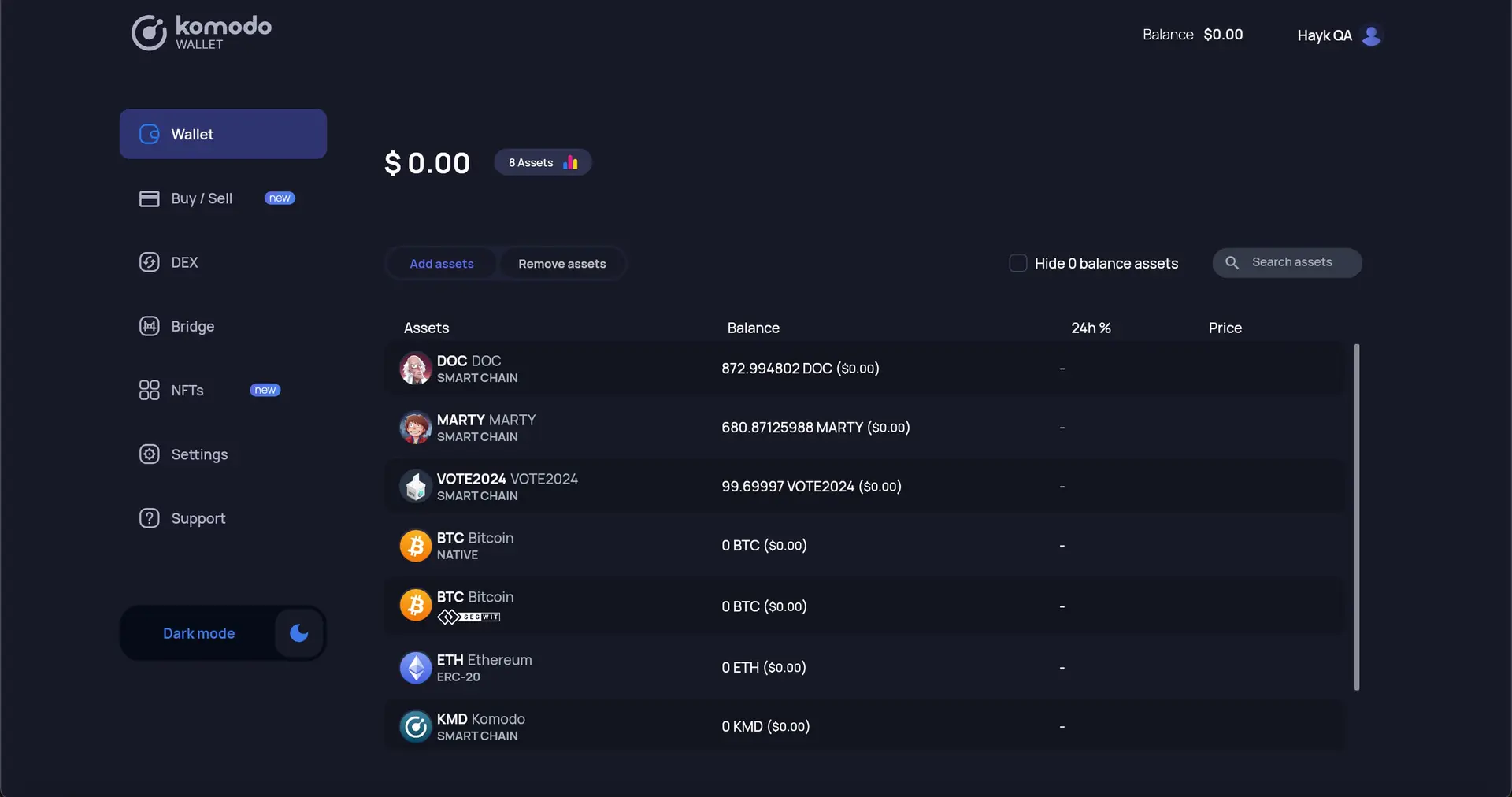Click the Komodo Wallet logo
Screen dimensions: 1512x797
pos(201,32)
